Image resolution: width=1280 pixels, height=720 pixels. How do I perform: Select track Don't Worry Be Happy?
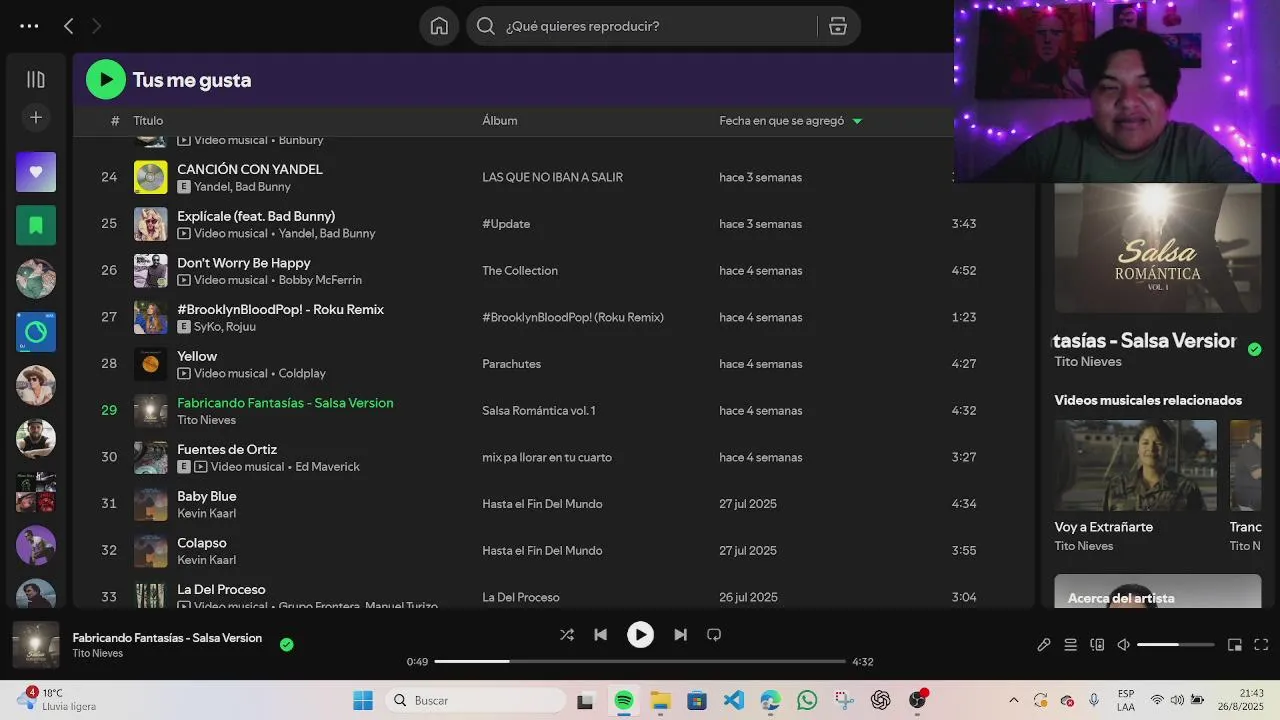click(x=244, y=263)
